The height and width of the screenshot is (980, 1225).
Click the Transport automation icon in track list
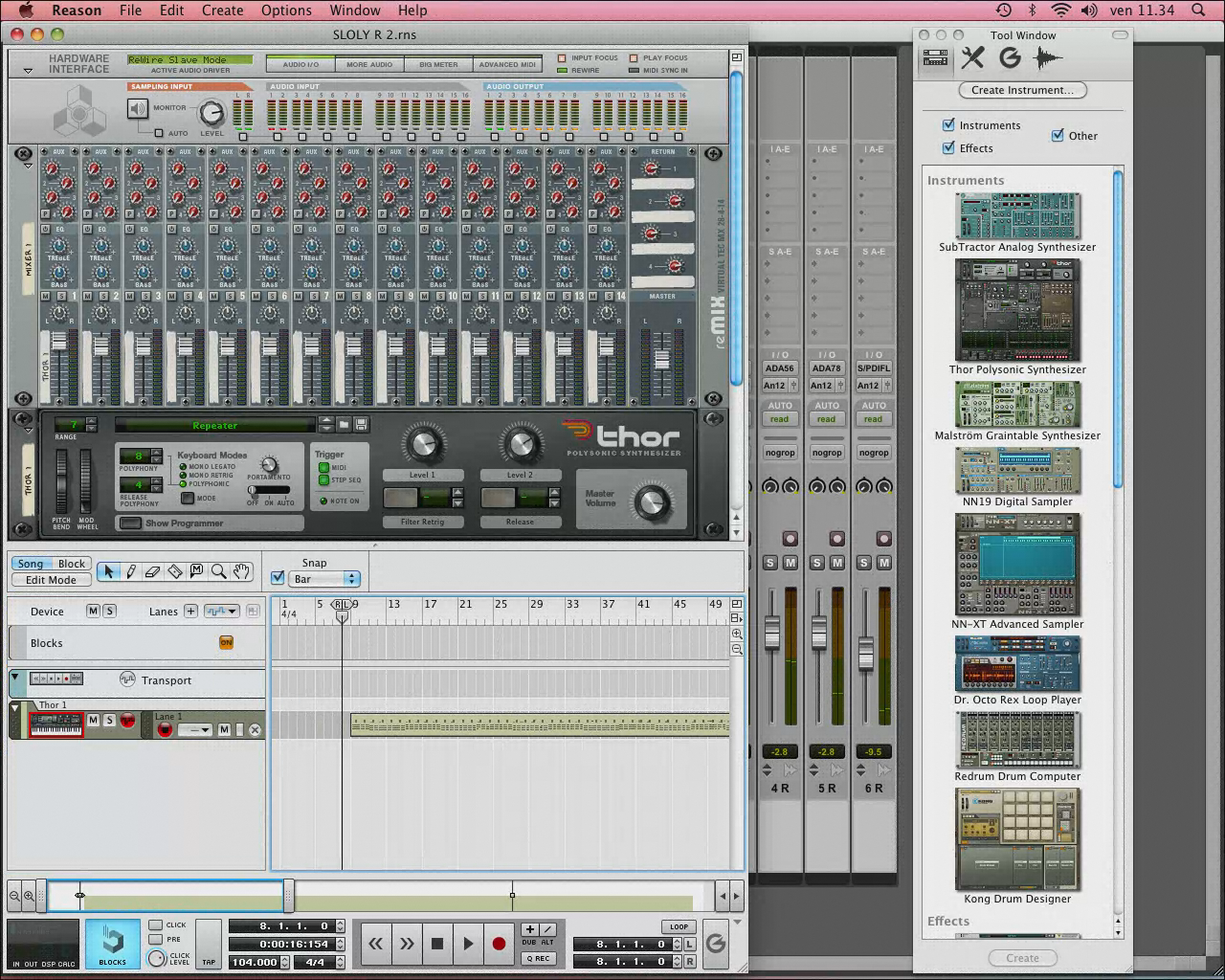(x=127, y=679)
